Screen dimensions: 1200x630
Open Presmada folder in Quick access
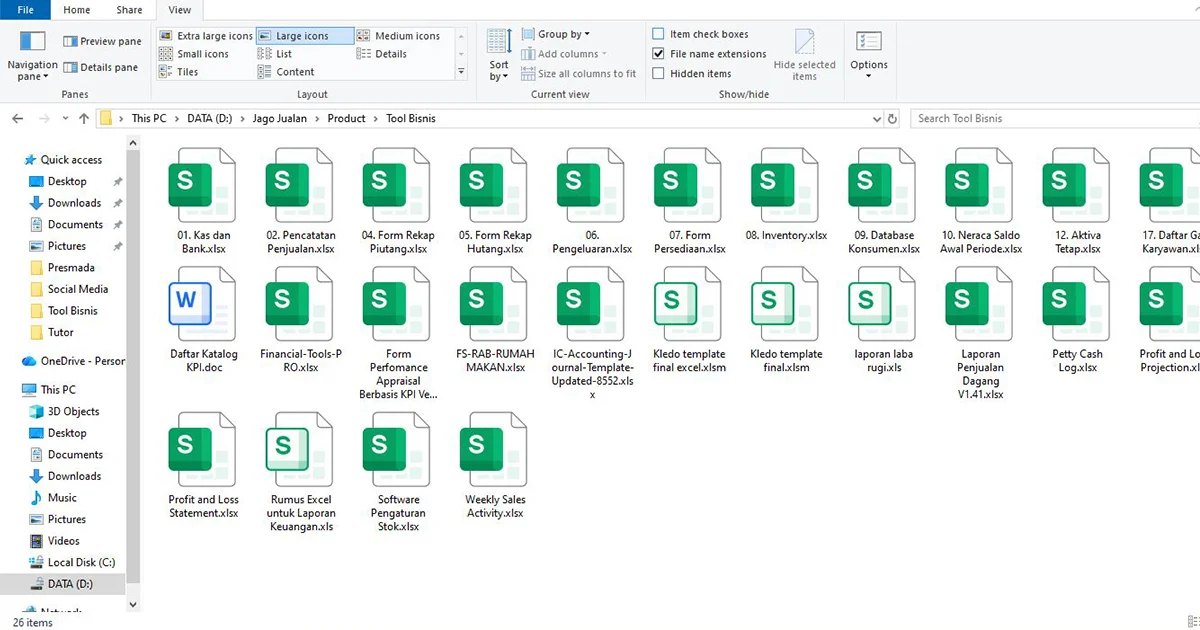[71, 268]
